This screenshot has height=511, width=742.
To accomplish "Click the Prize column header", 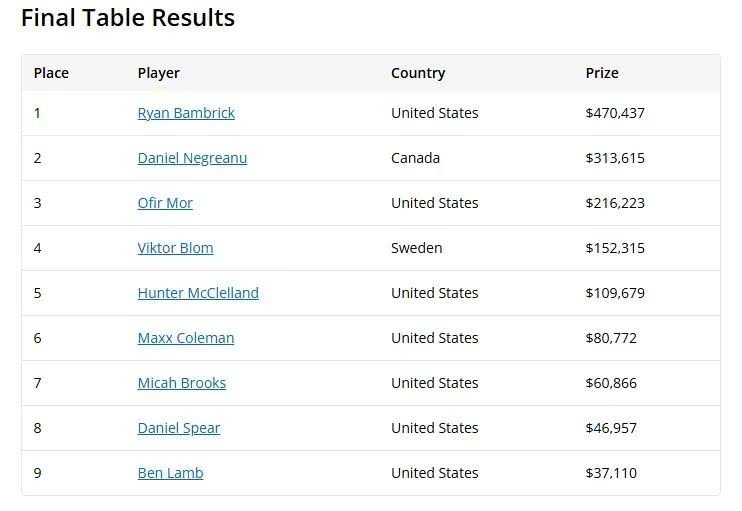I will tap(602, 73).
